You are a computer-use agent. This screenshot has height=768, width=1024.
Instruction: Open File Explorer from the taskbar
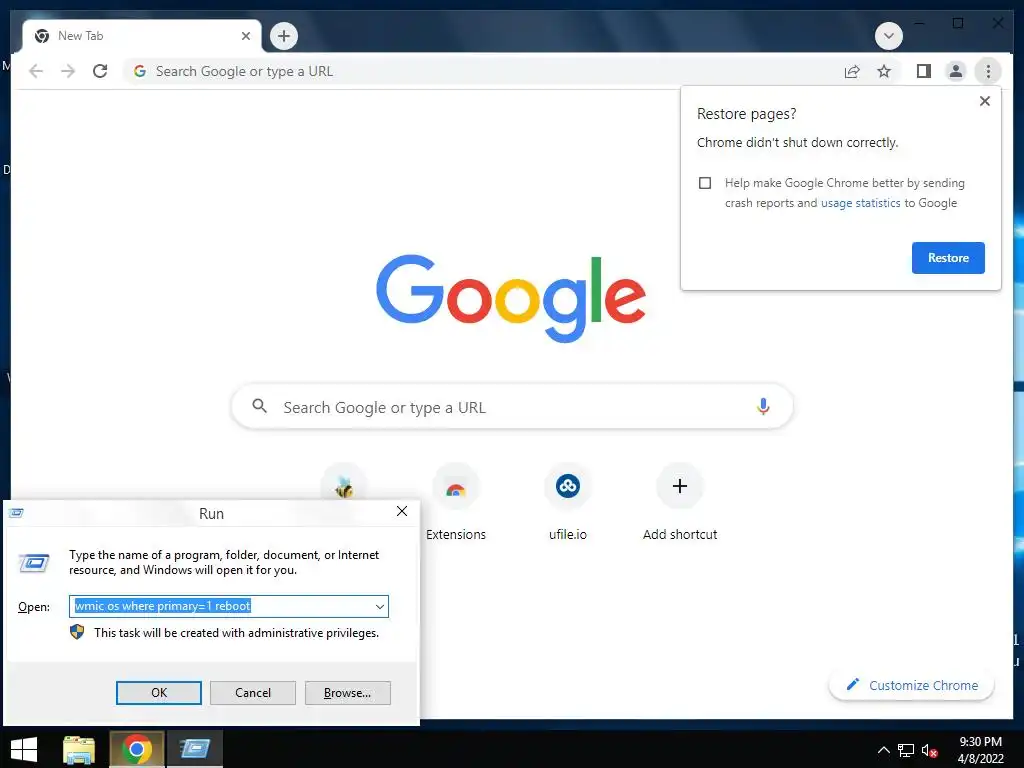[79, 749]
